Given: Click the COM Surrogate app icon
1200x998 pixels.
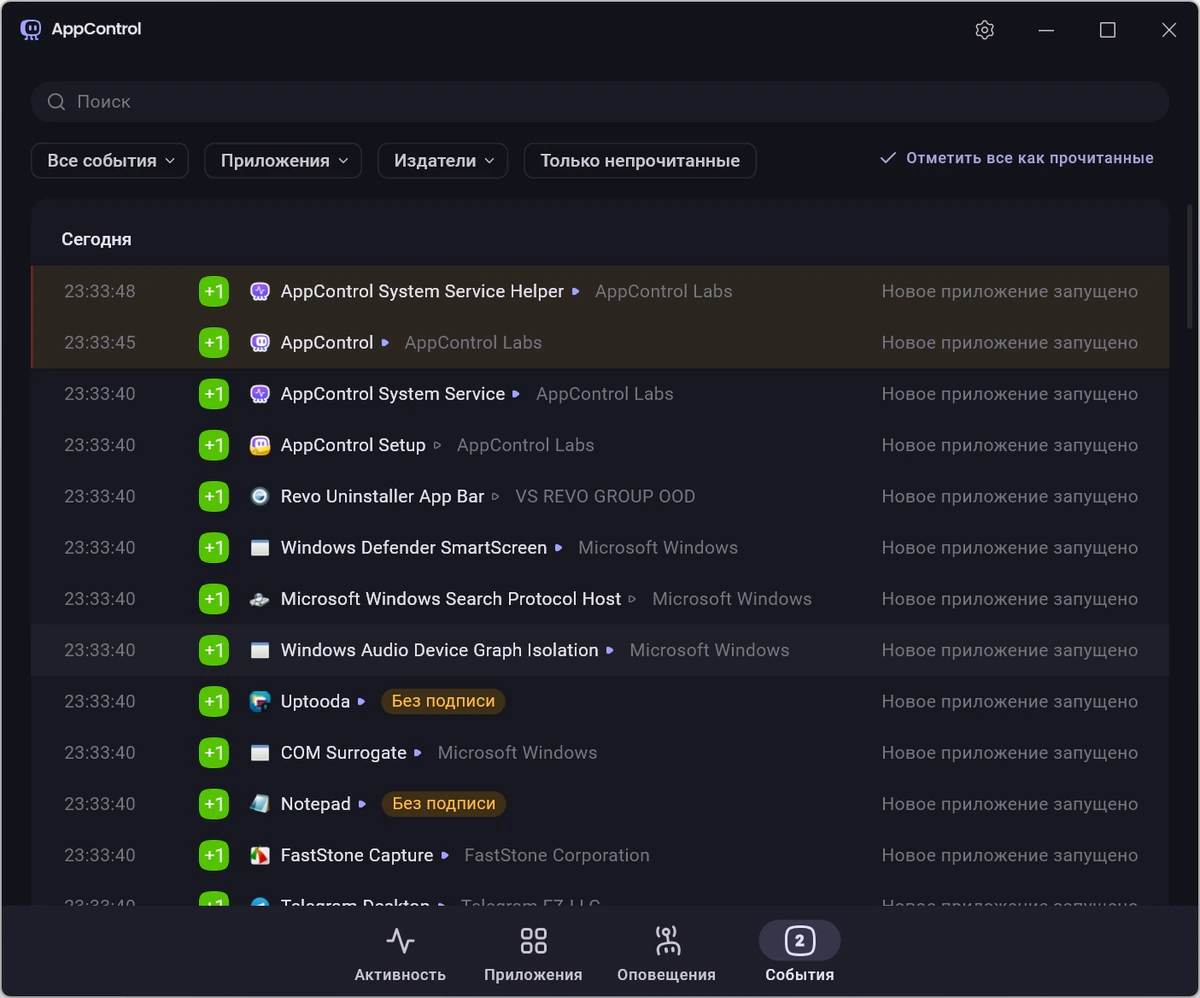Looking at the screenshot, I should (x=260, y=753).
